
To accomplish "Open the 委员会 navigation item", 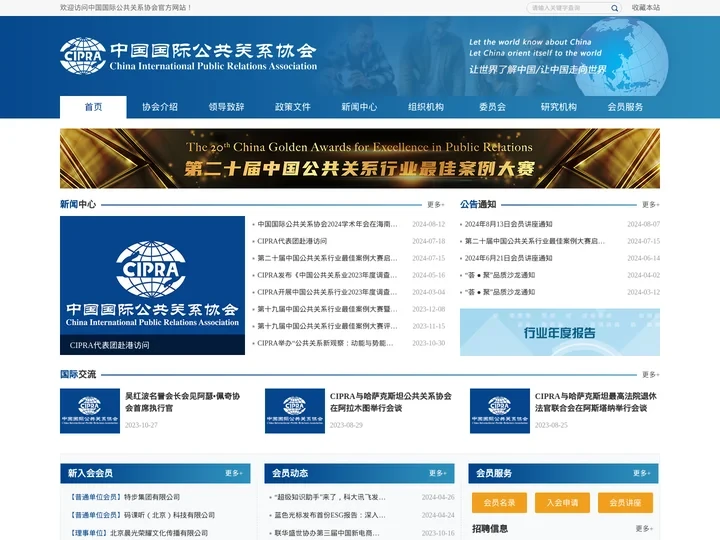I will tap(492, 107).
